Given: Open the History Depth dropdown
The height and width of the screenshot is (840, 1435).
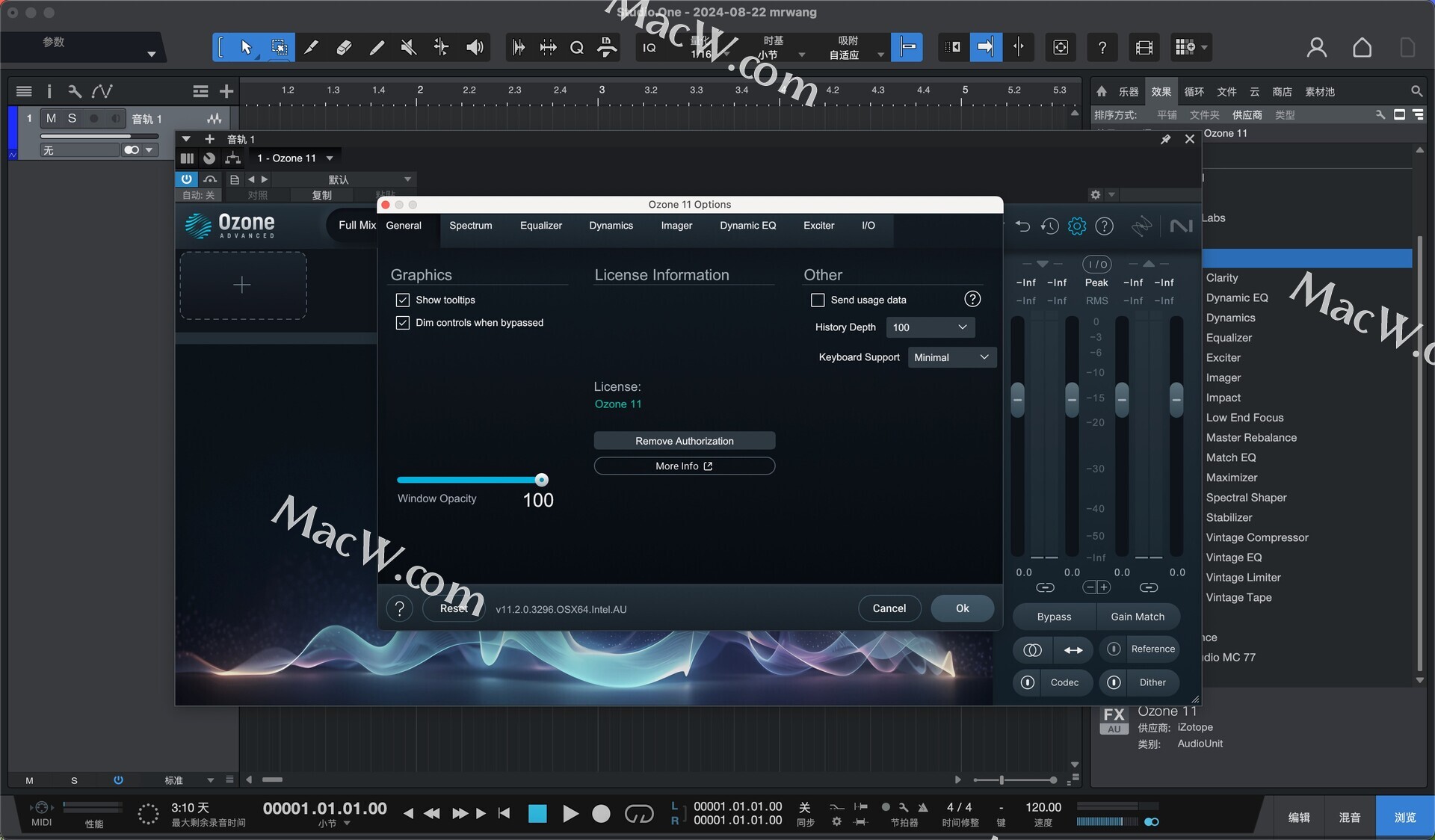Looking at the screenshot, I should click(930, 327).
